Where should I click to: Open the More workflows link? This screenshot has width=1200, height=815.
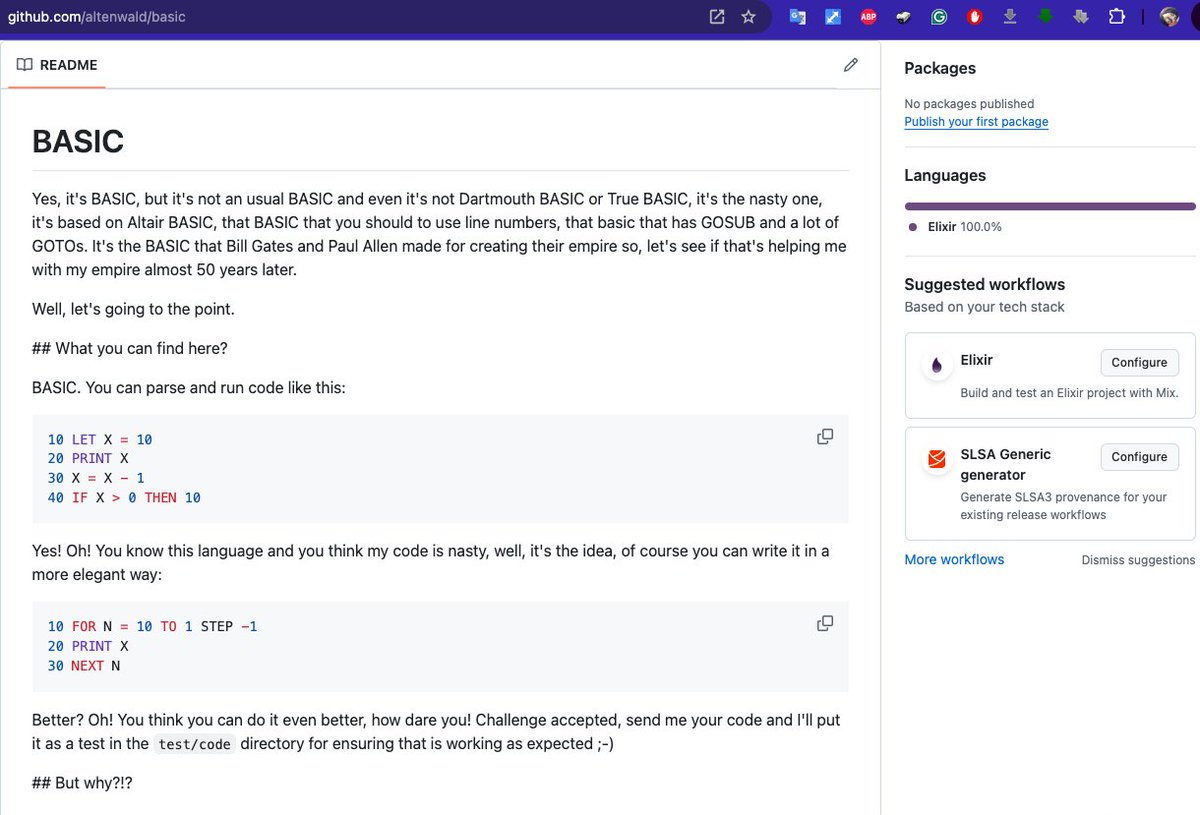pos(954,560)
